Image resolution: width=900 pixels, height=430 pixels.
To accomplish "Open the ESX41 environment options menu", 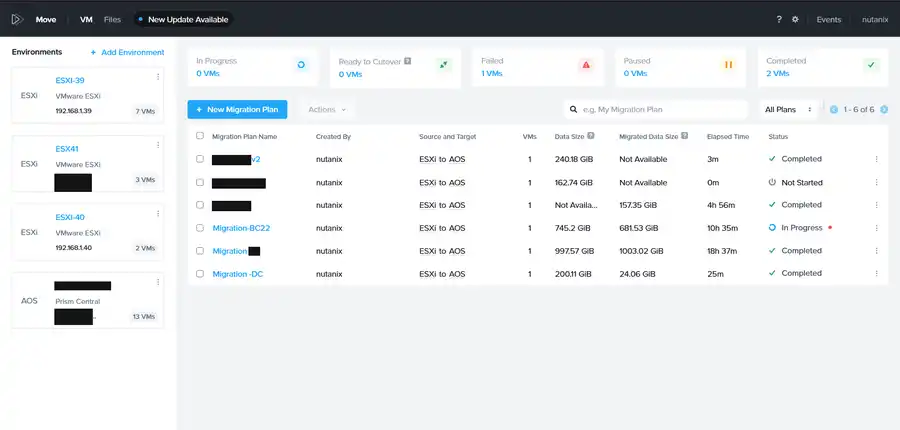I will click(x=158, y=145).
